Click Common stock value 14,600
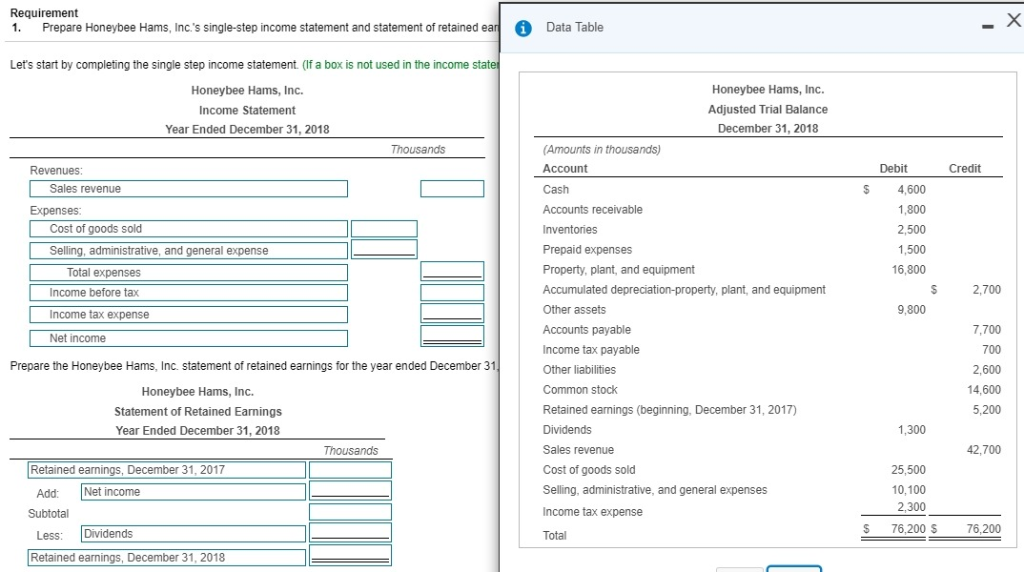 (984, 390)
